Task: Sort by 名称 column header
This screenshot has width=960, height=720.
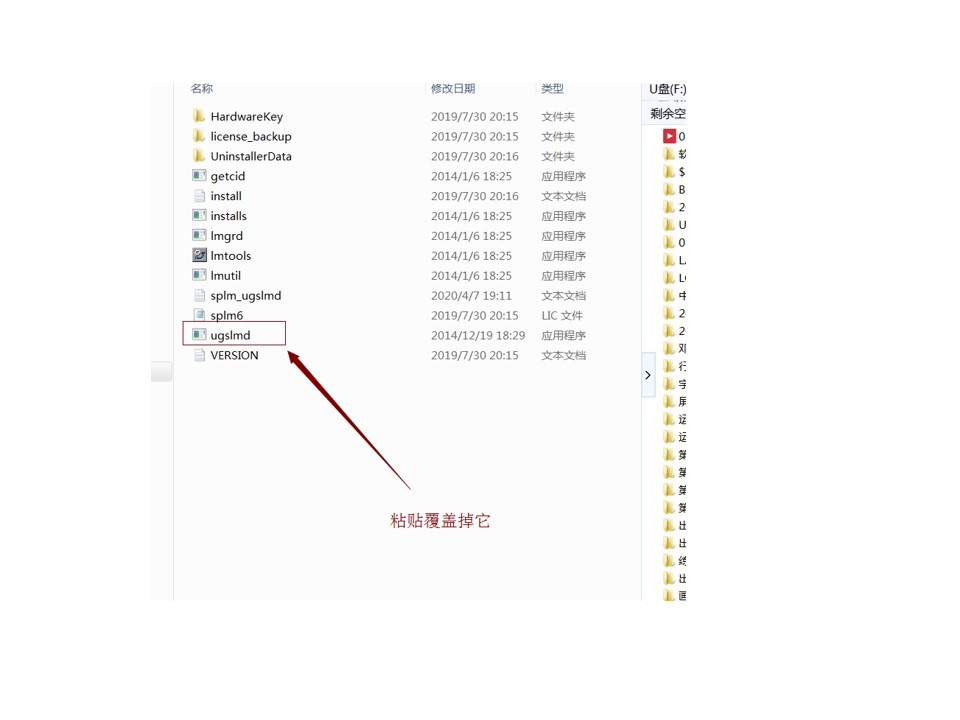Action: tap(201, 89)
